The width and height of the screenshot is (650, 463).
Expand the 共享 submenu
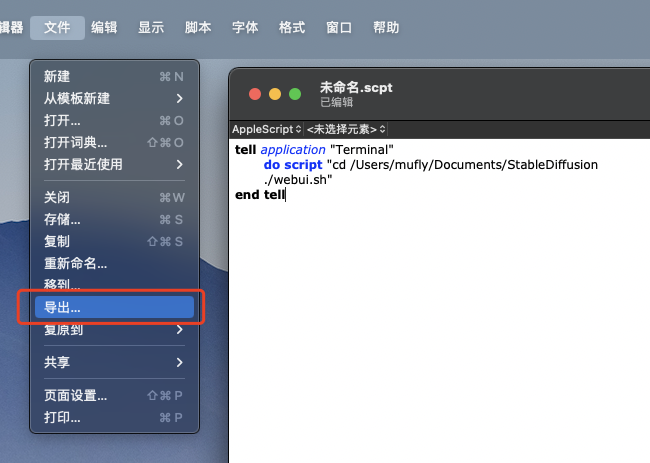point(114,363)
